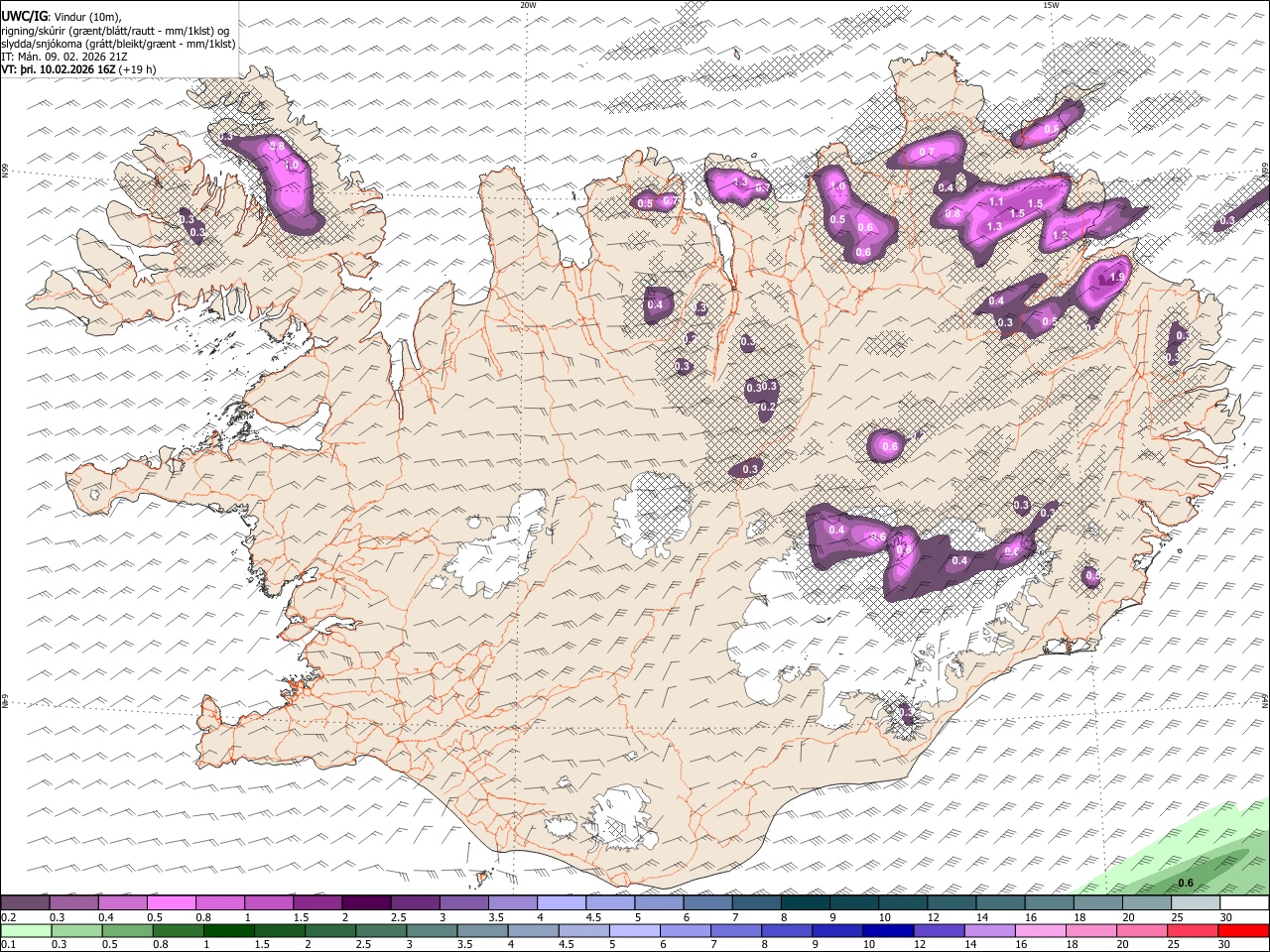Click the bright pink 0.5 swatch in upper legend
The image size is (1270, 952).
[x=171, y=903]
